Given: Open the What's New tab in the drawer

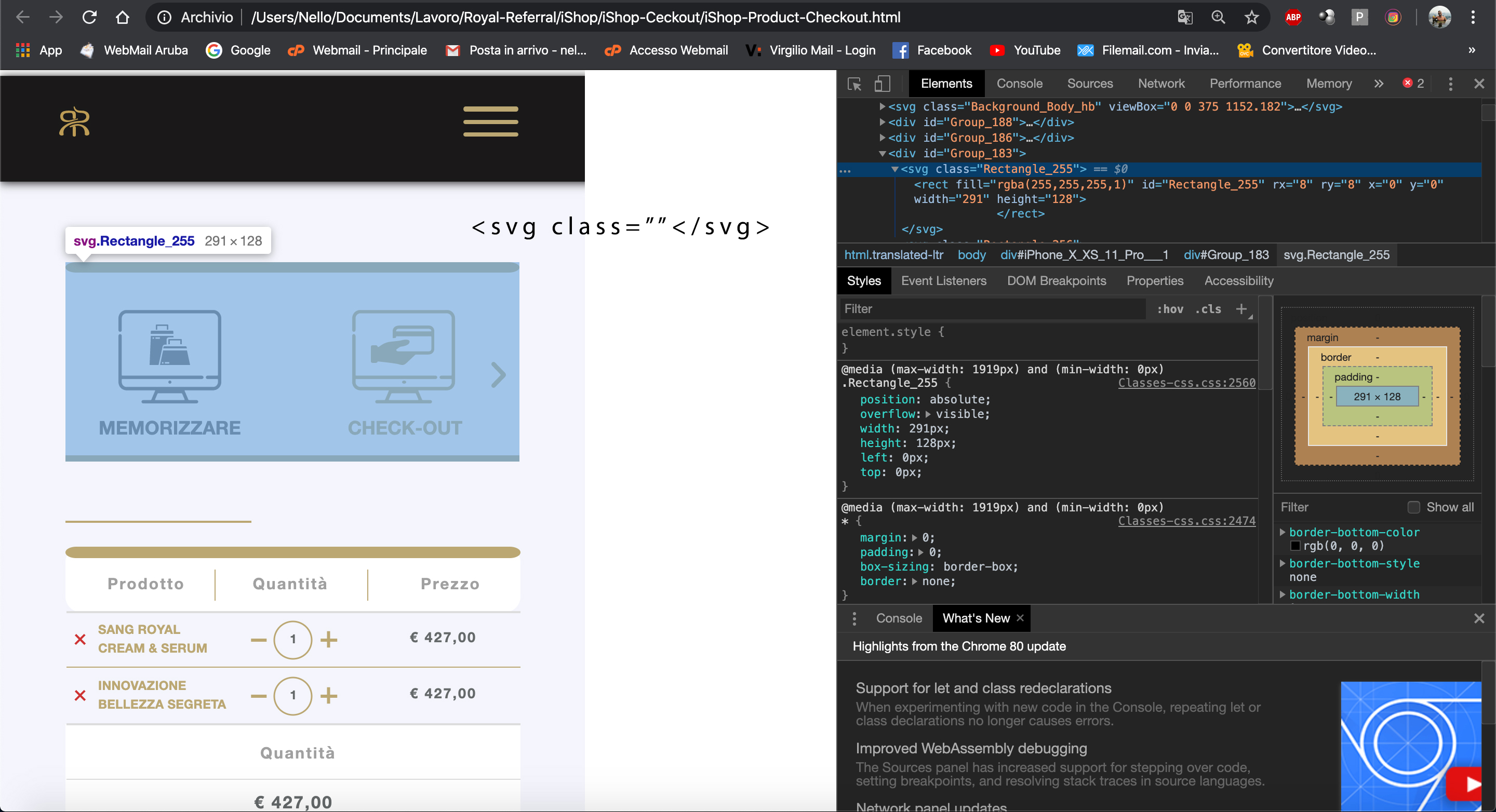Looking at the screenshot, I should [976, 617].
